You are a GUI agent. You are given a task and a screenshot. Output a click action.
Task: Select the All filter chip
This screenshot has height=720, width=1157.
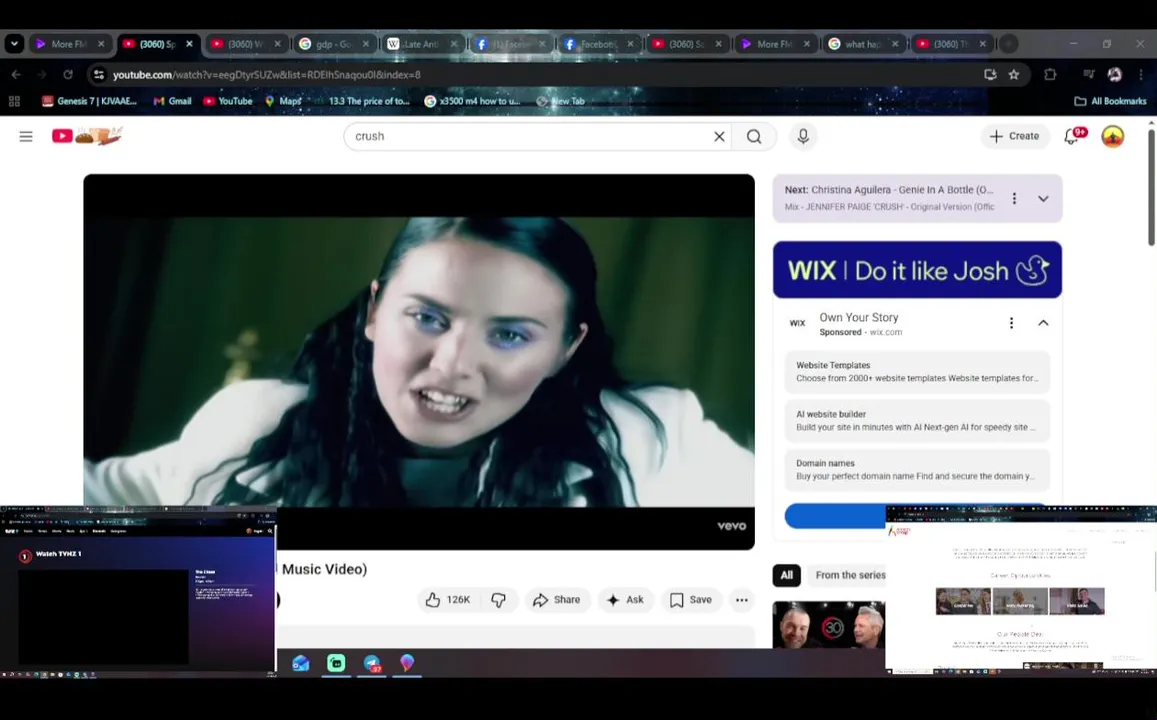787,575
